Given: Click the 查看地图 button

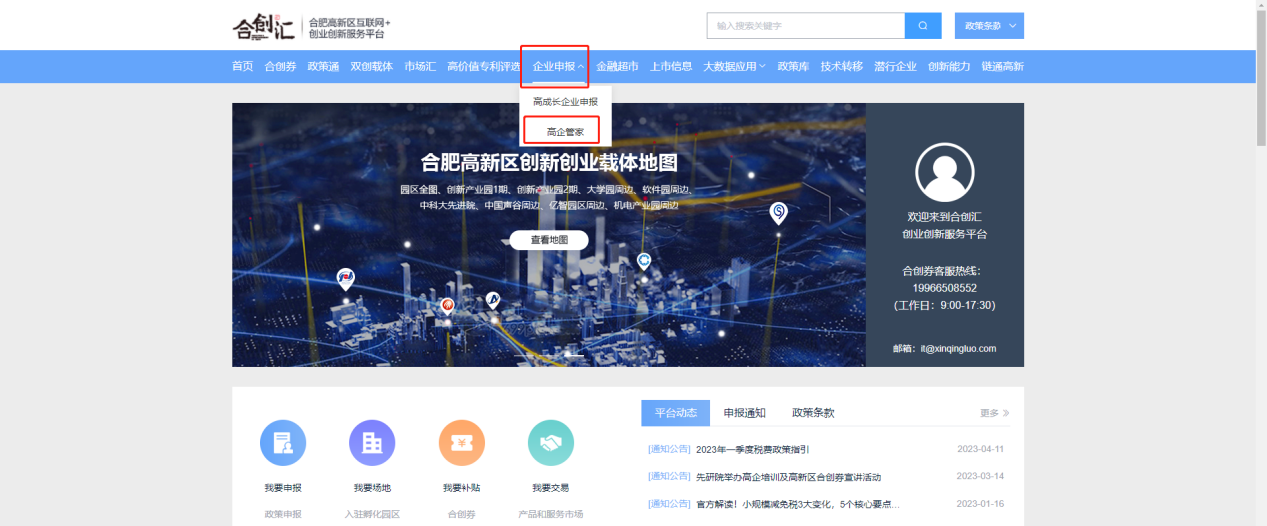Looking at the screenshot, I should [549, 240].
